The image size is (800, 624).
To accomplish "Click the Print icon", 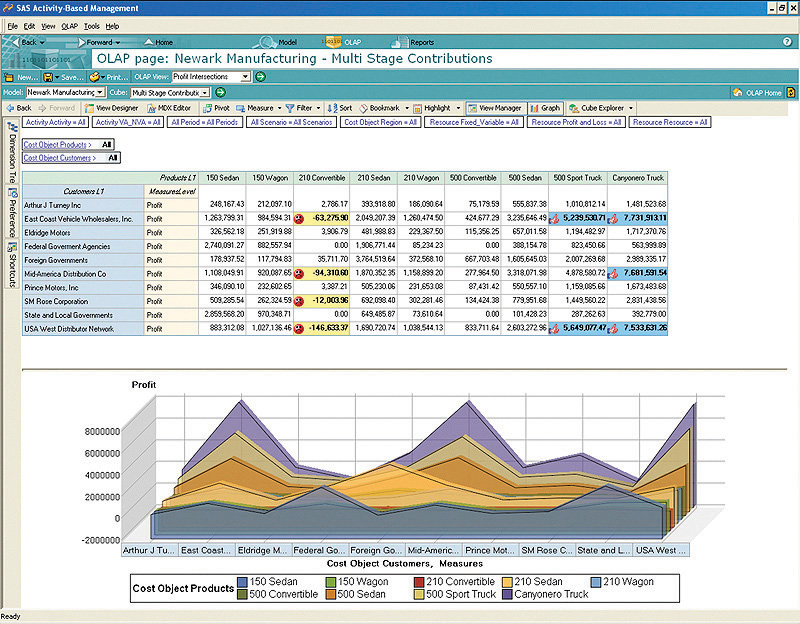I will pyautogui.click(x=94, y=77).
